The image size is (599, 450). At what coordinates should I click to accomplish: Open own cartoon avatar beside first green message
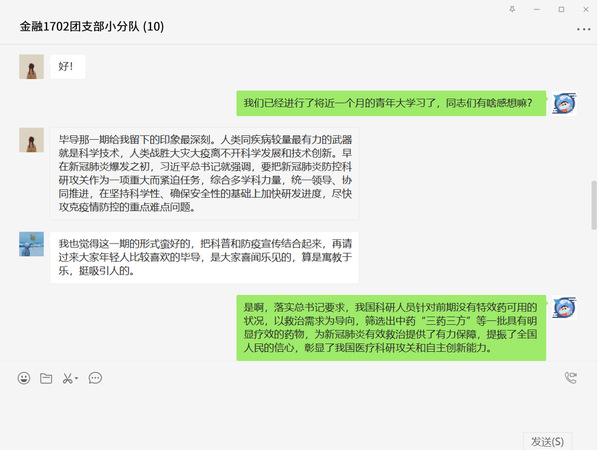pyautogui.click(x=564, y=103)
